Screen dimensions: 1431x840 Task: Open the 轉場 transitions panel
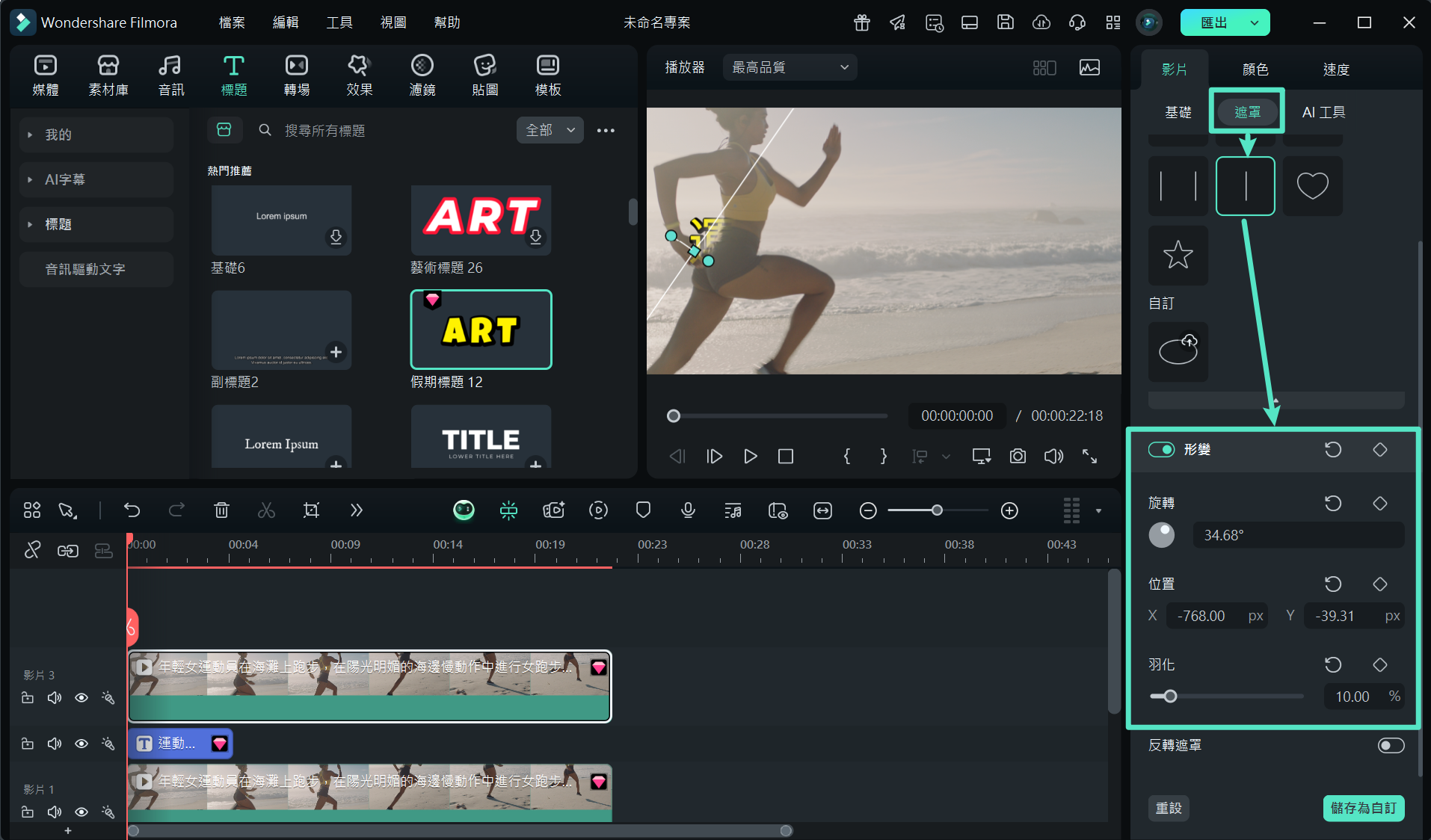pos(297,75)
